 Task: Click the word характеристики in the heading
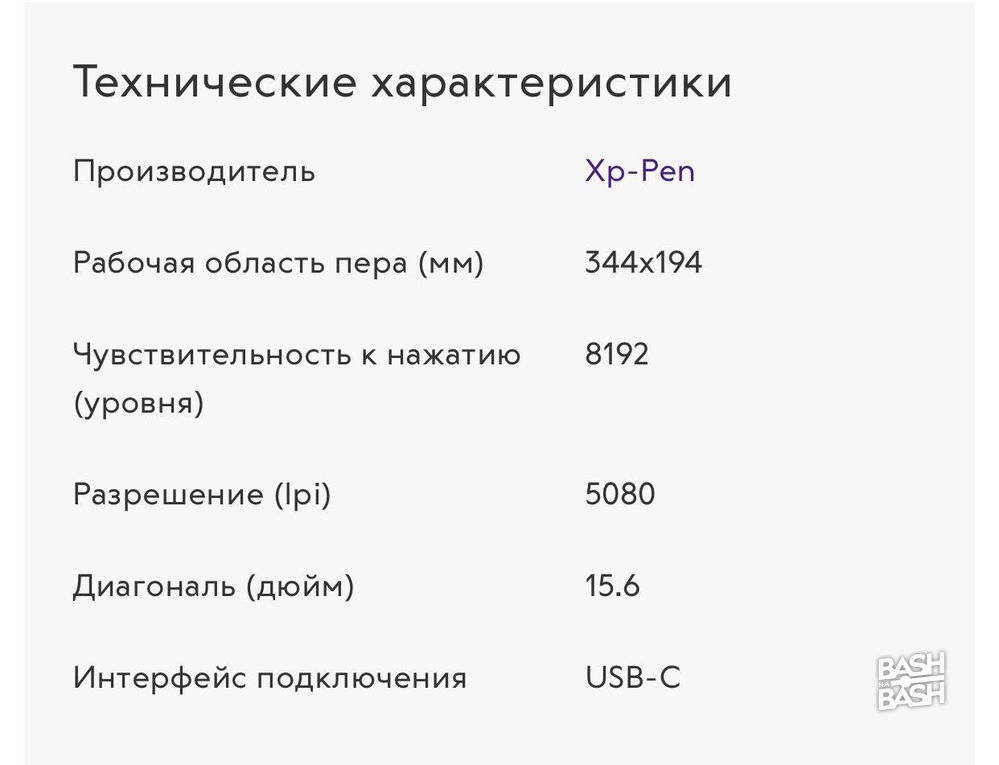pos(551,84)
